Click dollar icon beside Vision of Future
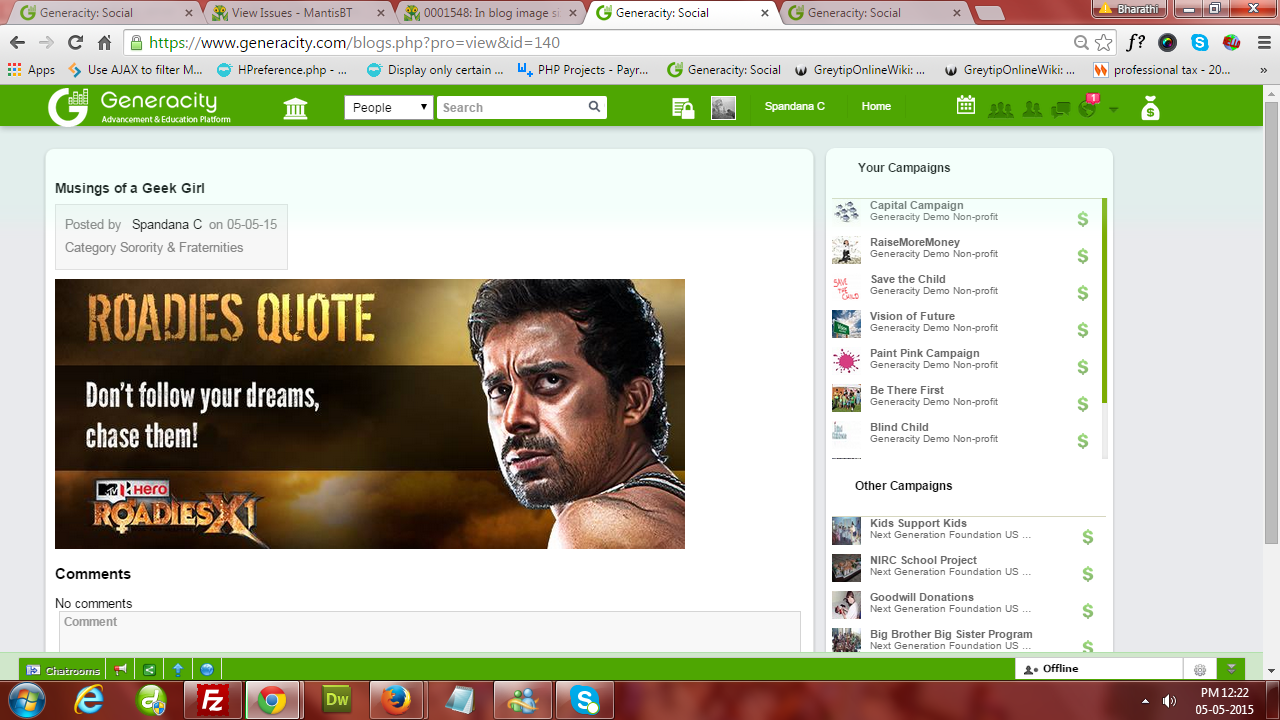Screen dimensions: 1280x720 tap(1083, 330)
